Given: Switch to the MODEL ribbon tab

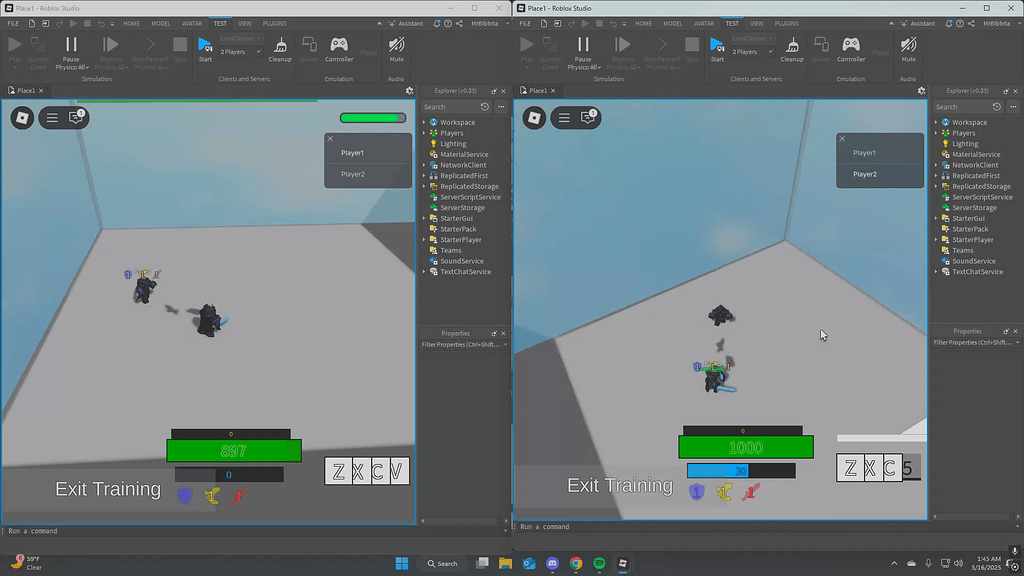Looking at the screenshot, I should [160, 24].
